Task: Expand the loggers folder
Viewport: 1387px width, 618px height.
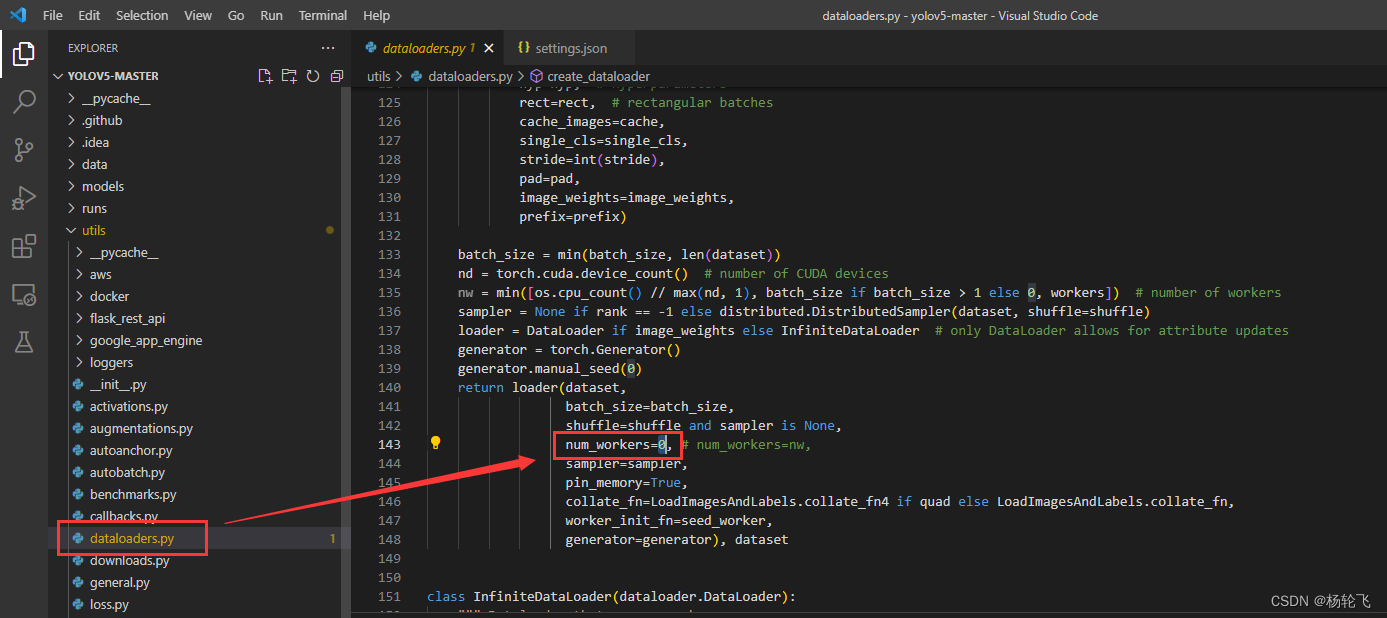Action: coord(111,362)
